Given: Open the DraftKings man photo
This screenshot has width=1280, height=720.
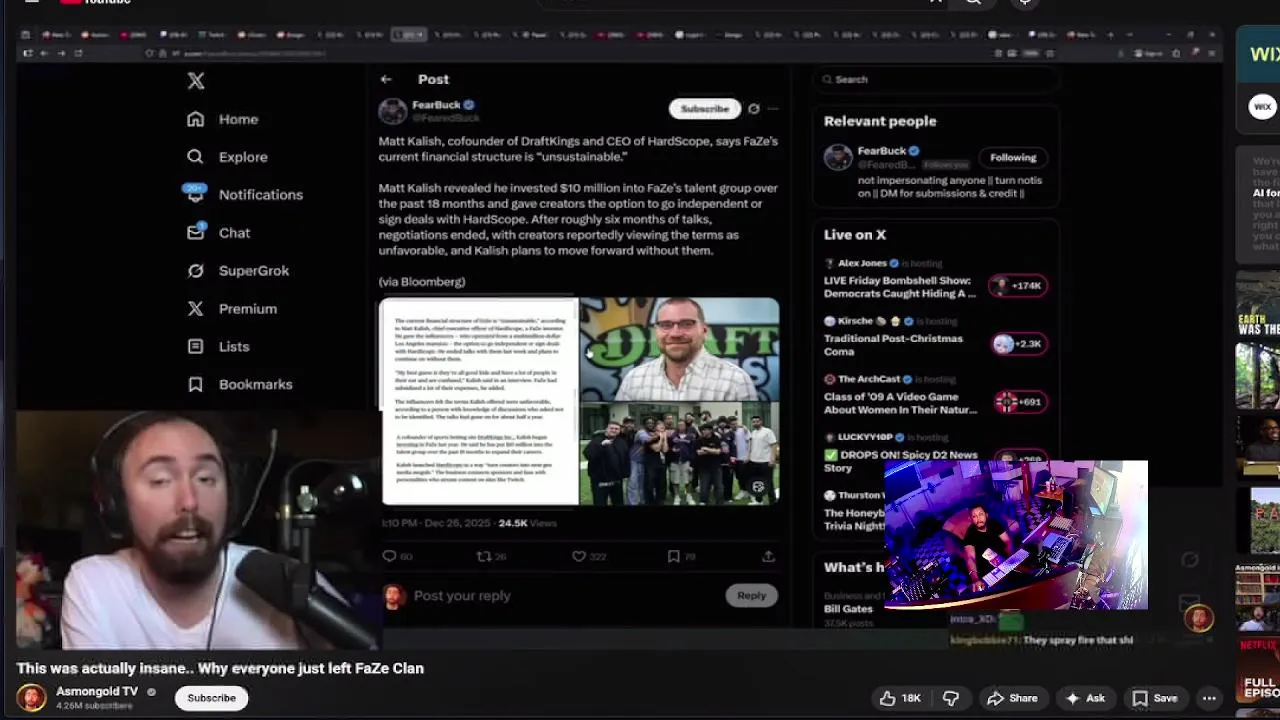Looking at the screenshot, I should pyautogui.click(x=679, y=349).
